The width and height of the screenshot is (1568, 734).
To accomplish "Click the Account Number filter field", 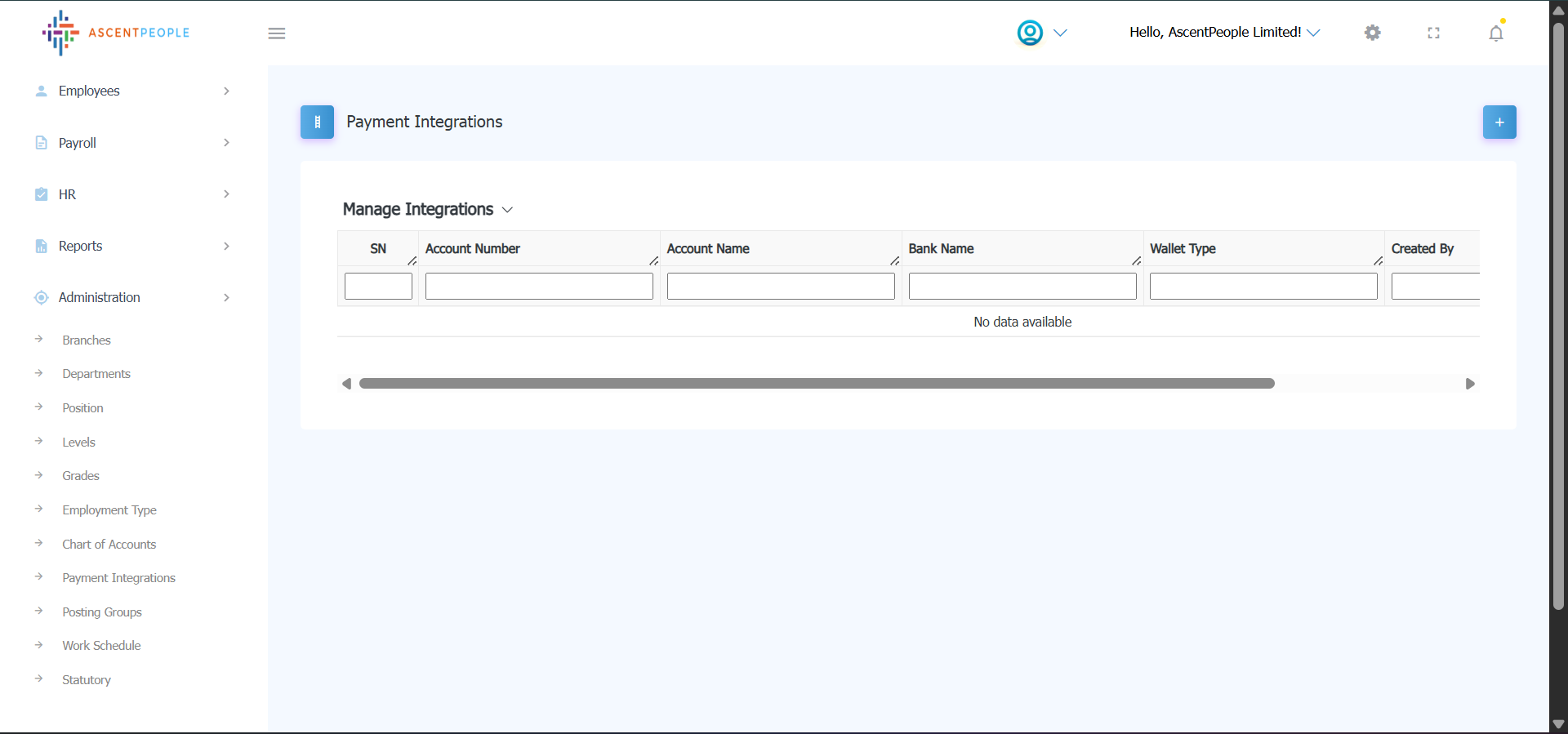I will 539,287.
